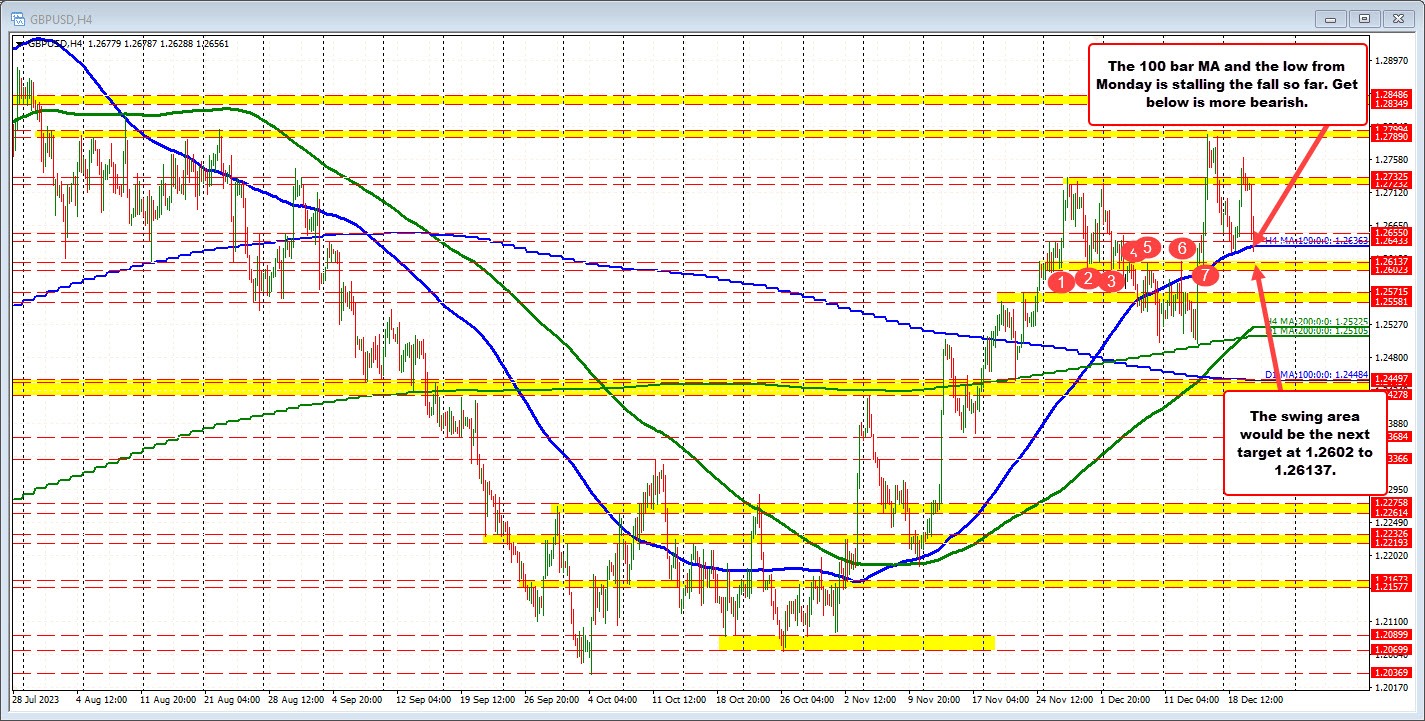Select marker 2 in the cluster of red circles
Image resolution: width=1425 pixels, height=721 pixels.
[x=1087, y=280]
